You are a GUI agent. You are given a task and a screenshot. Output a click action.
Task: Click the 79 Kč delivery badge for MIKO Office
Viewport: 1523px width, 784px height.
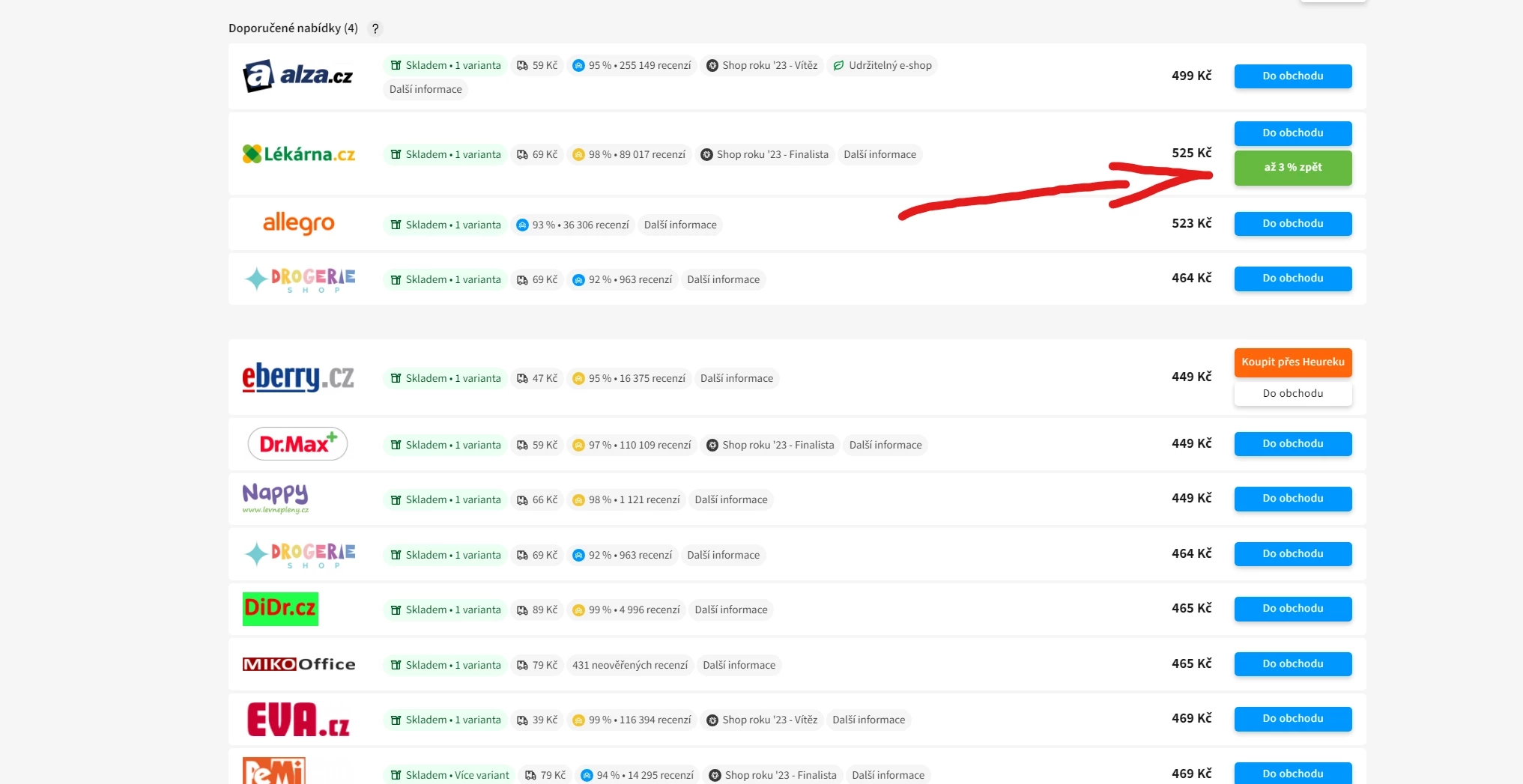537,665
